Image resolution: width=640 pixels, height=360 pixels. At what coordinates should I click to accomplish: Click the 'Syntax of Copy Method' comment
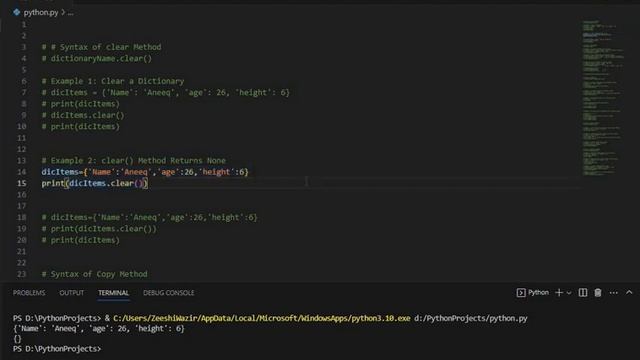94,274
